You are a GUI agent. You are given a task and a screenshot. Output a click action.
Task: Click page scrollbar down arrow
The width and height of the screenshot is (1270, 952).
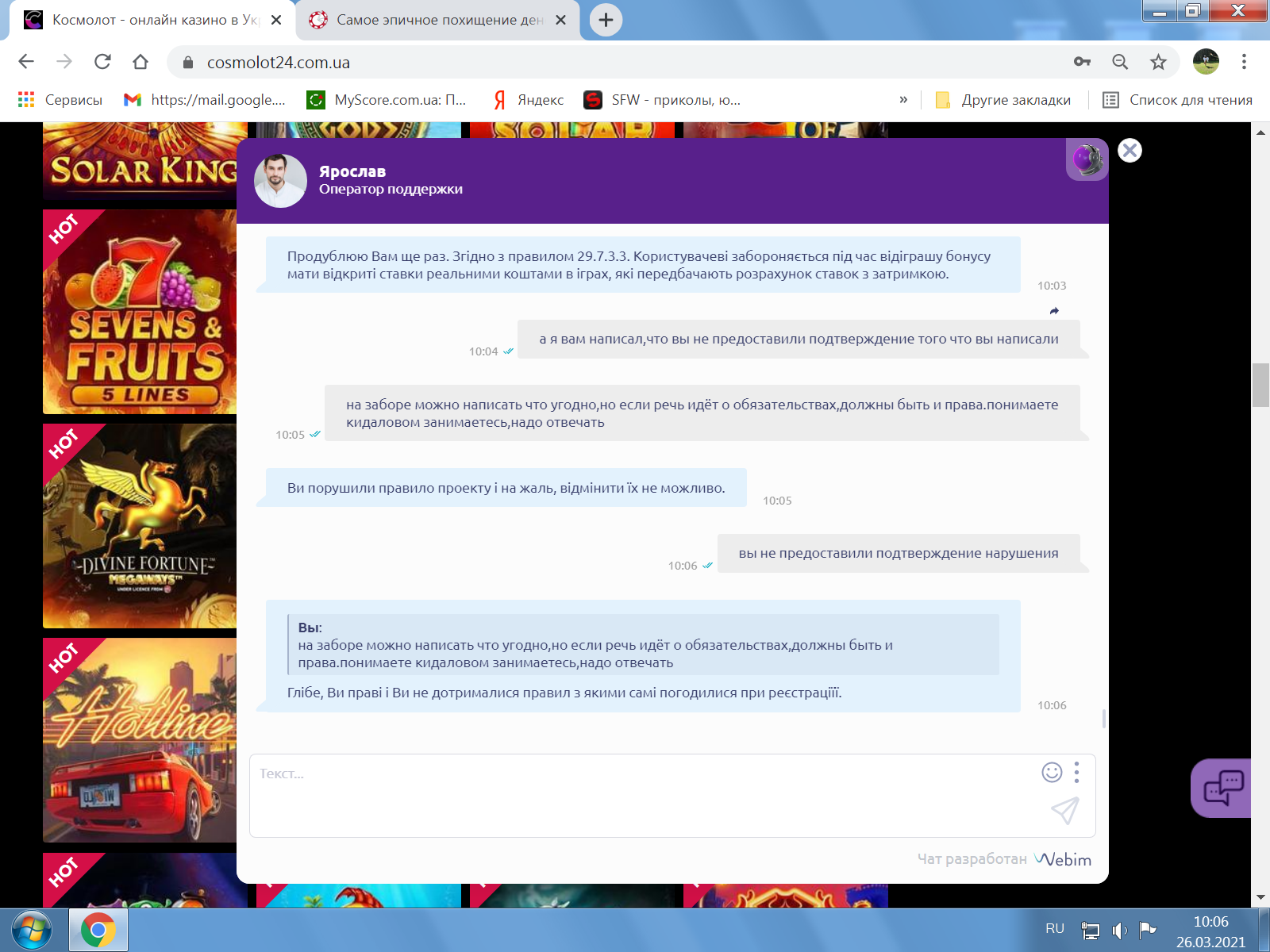coord(1260,897)
